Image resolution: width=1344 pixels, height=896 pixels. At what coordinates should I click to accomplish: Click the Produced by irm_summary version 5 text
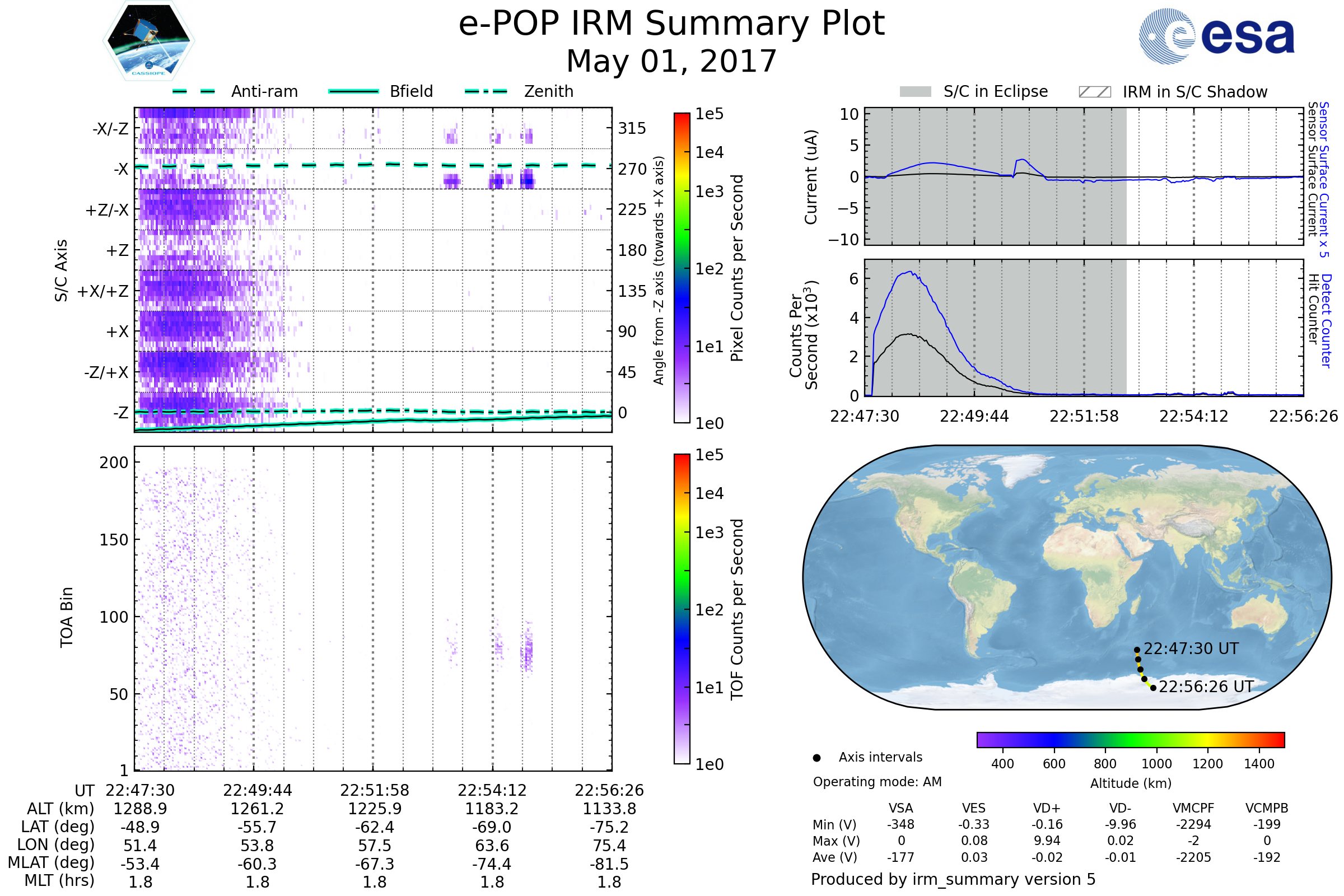pyautogui.click(x=953, y=879)
